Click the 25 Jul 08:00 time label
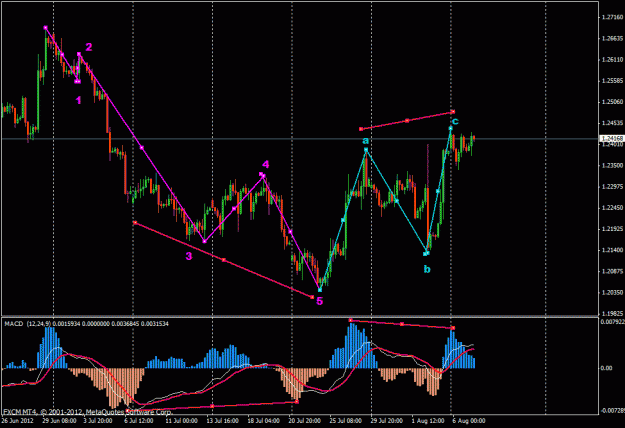This screenshot has height=428, width=625. tap(345, 420)
